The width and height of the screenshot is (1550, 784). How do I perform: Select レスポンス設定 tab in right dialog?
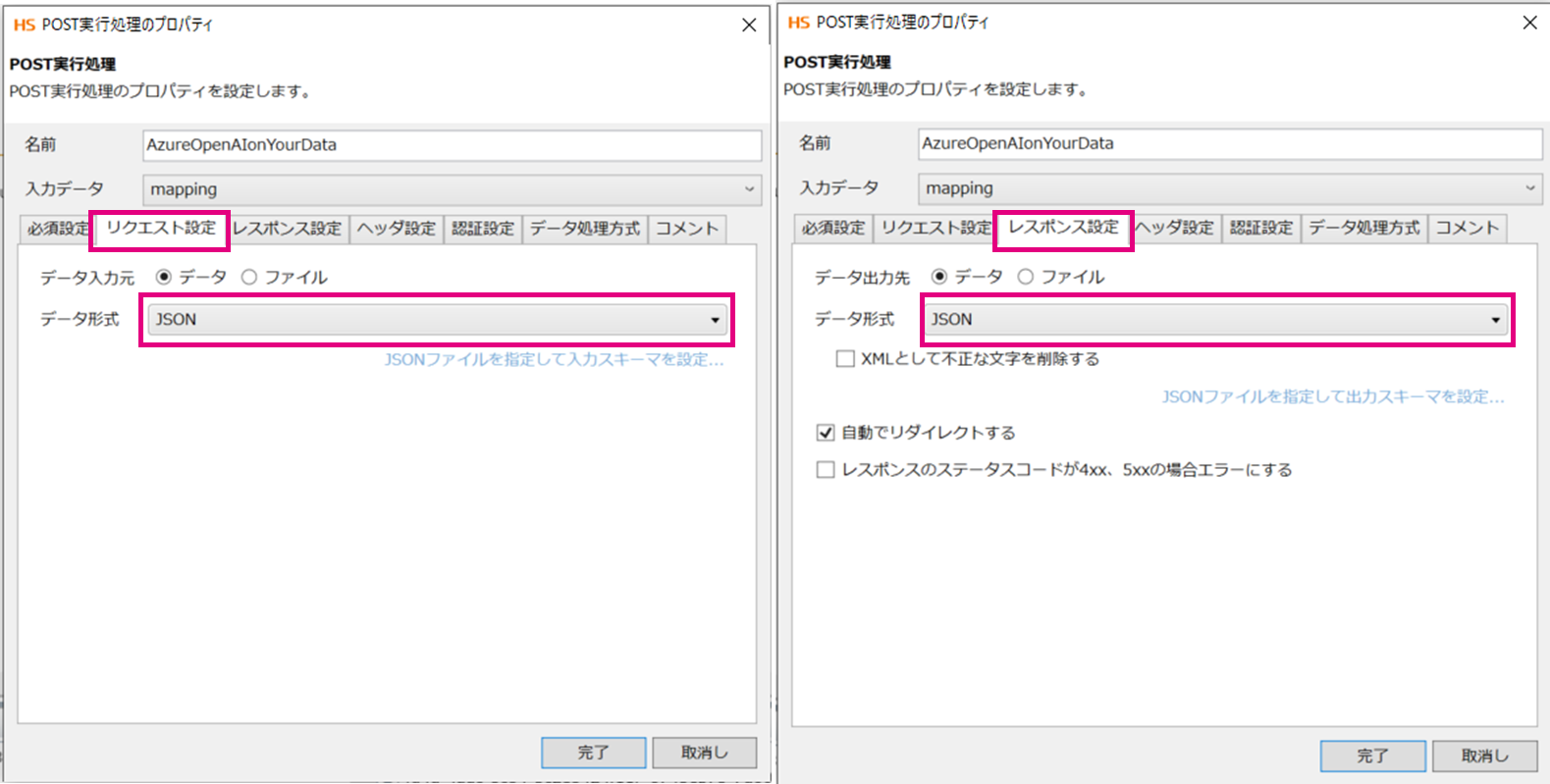tap(1064, 228)
